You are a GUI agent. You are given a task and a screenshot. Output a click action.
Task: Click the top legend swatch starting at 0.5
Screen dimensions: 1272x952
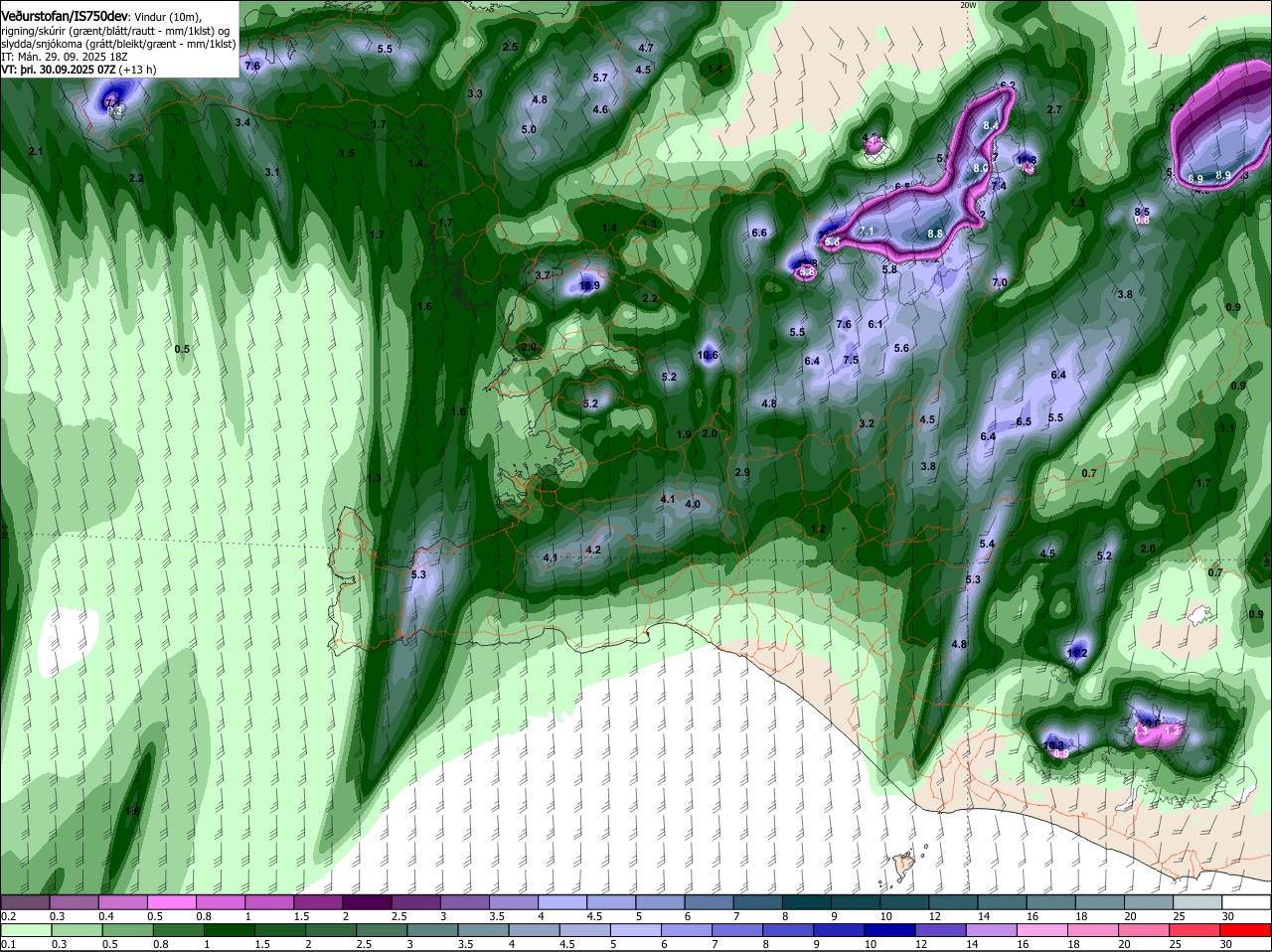(x=171, y=901)
